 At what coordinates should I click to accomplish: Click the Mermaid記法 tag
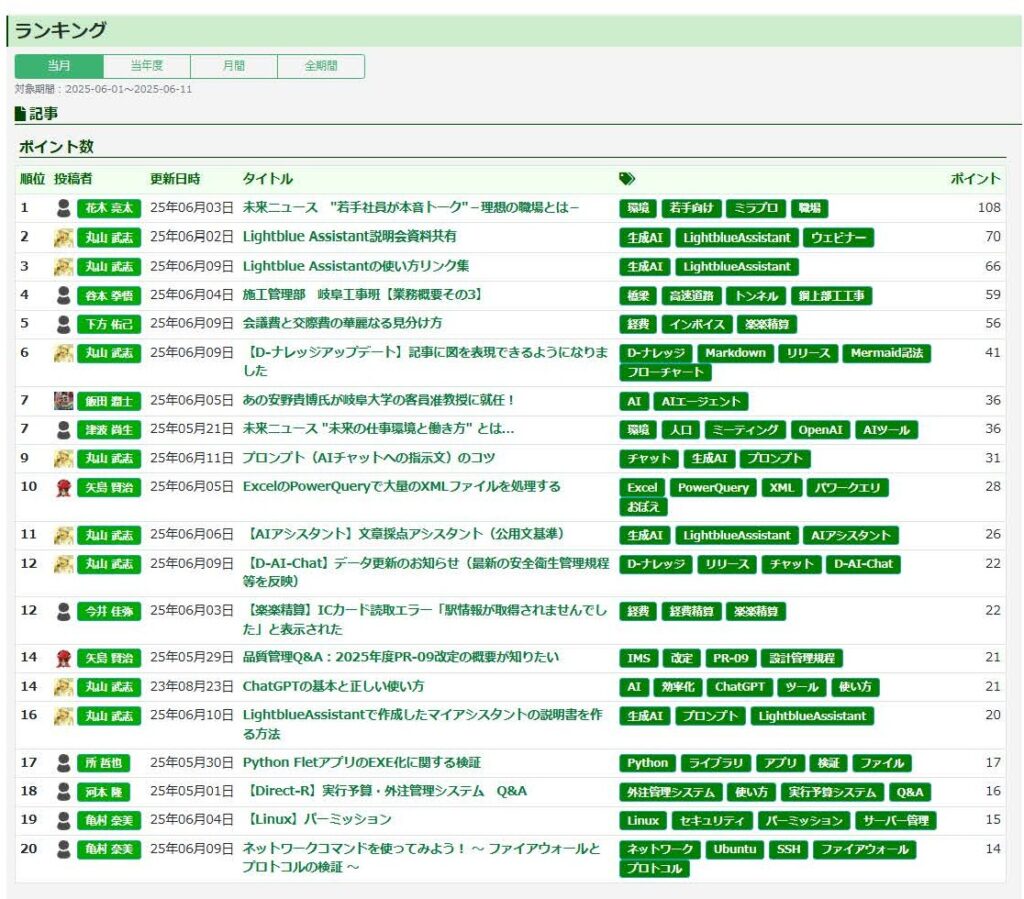886,353
